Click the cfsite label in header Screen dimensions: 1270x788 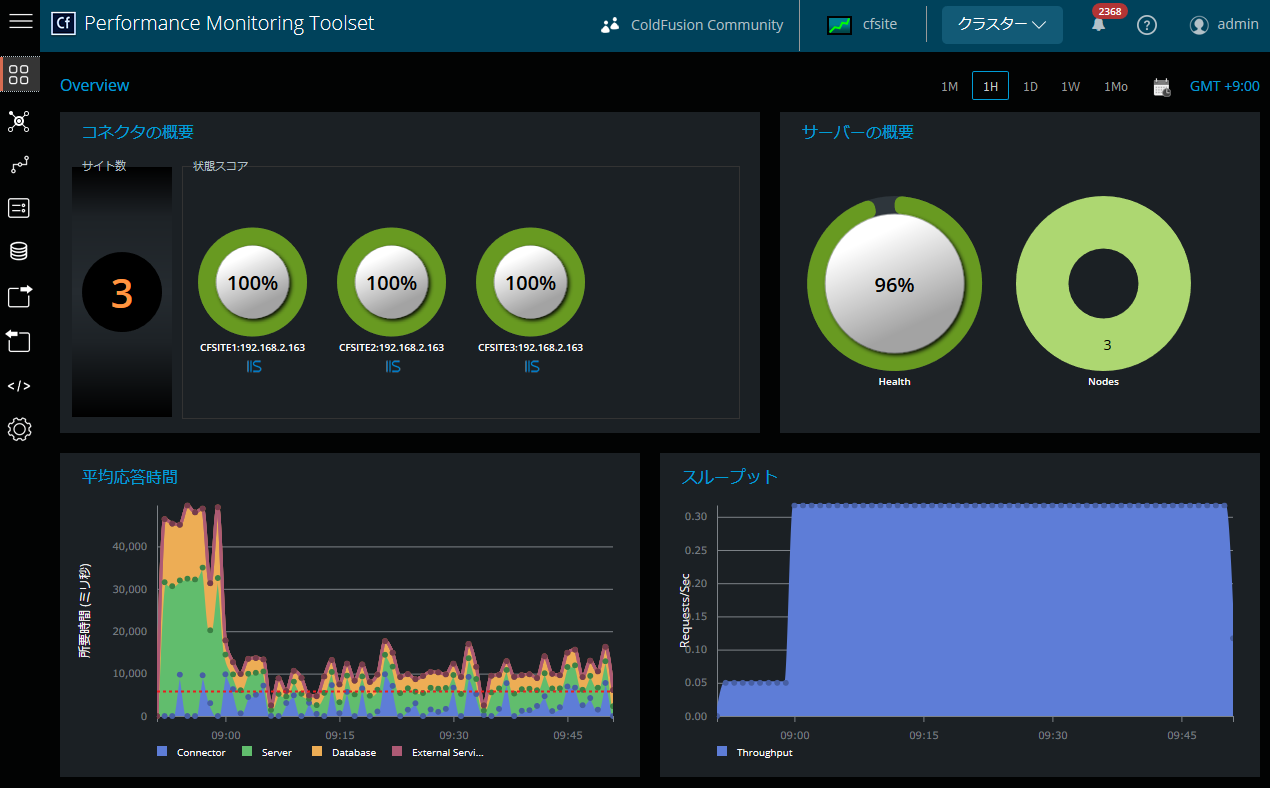[x=880, y=25]
